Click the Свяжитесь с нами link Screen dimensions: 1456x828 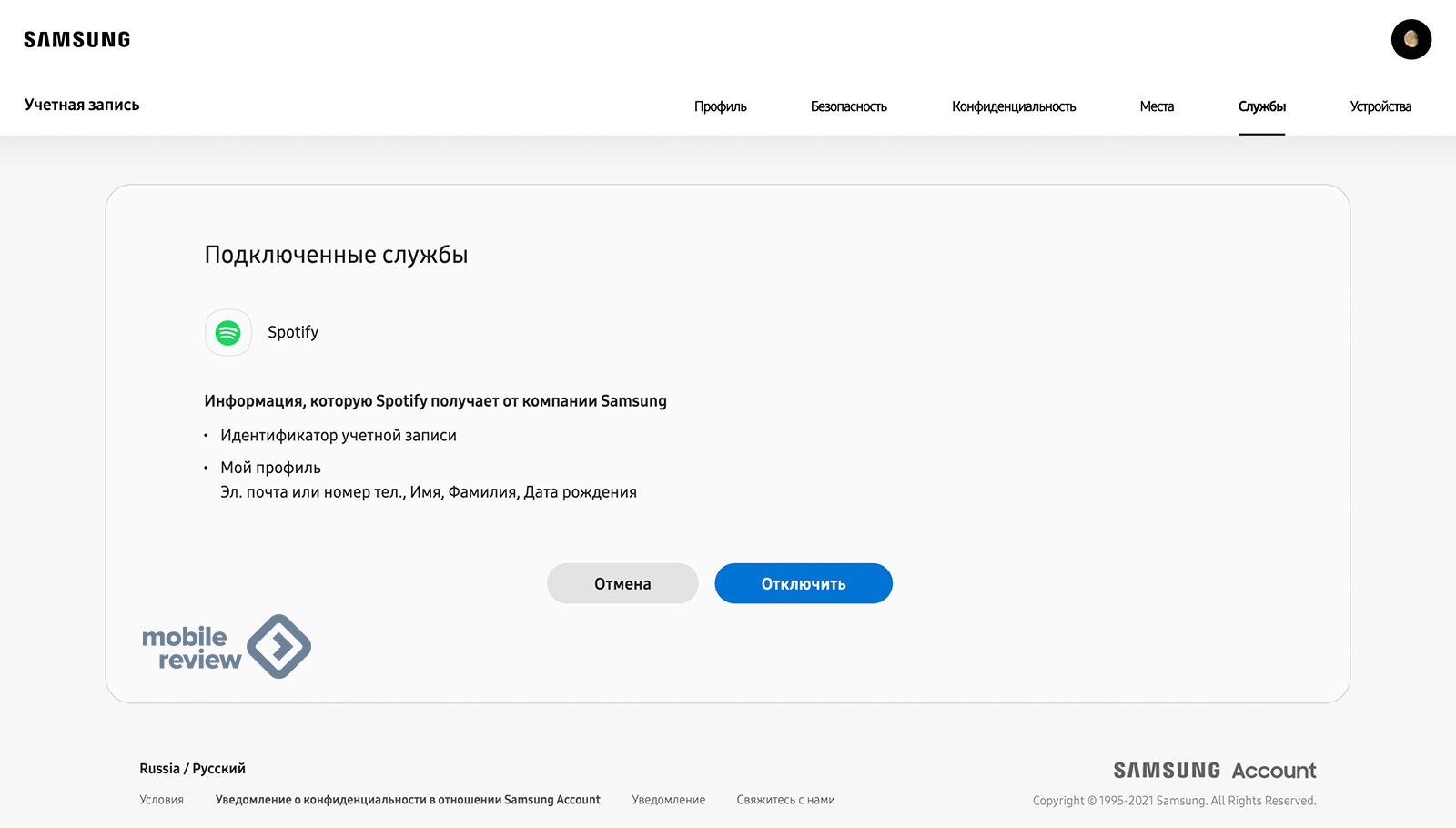tap(785, 800)
